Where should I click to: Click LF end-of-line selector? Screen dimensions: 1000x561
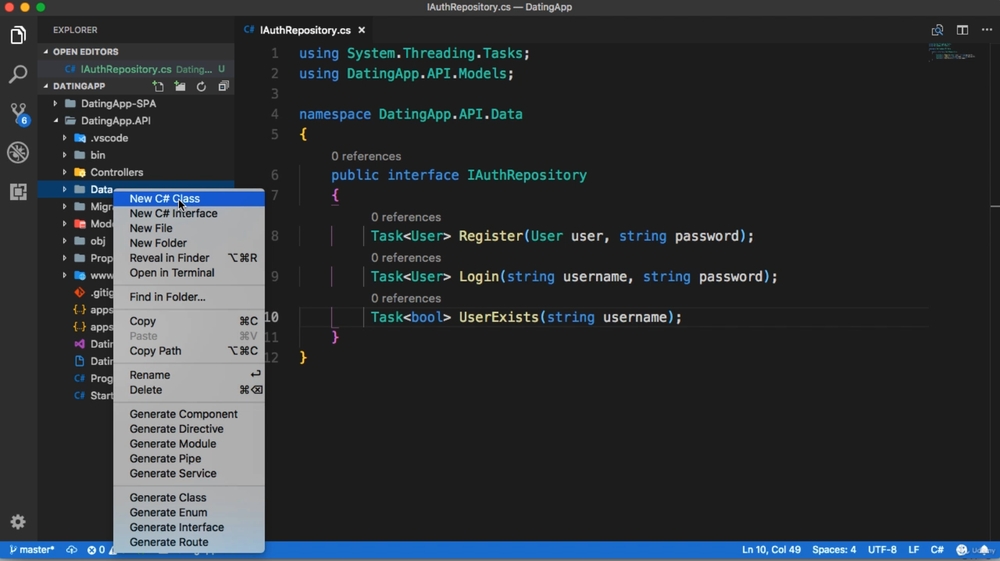[x=913, y=550]
